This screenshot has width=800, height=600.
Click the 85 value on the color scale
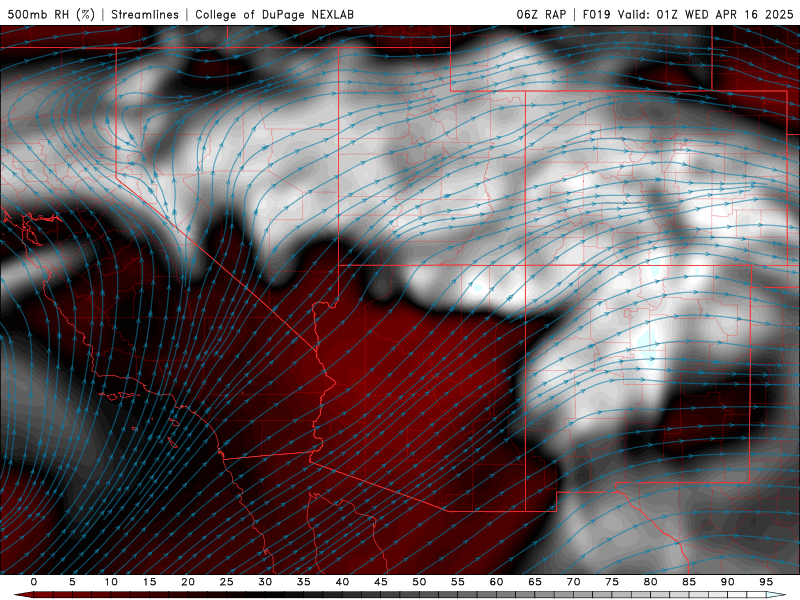coord(689,582)
